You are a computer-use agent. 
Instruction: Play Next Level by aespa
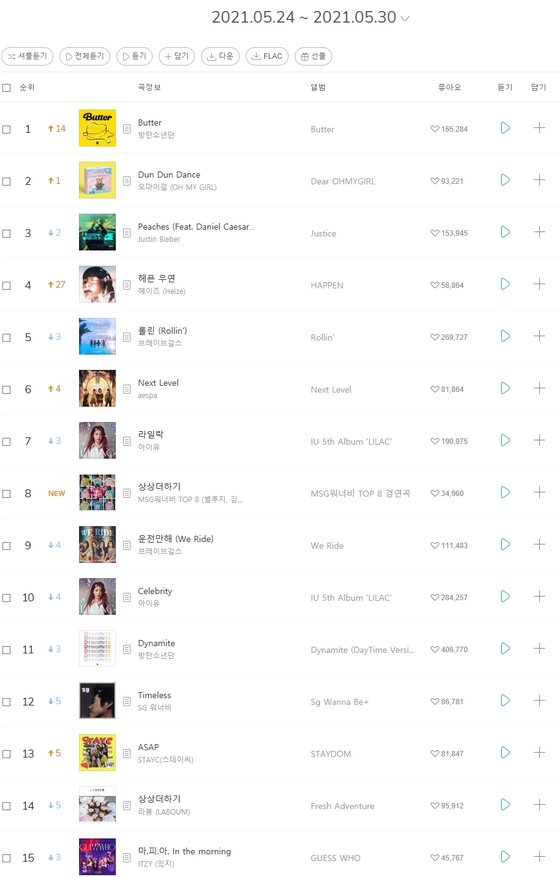(505, 388)
